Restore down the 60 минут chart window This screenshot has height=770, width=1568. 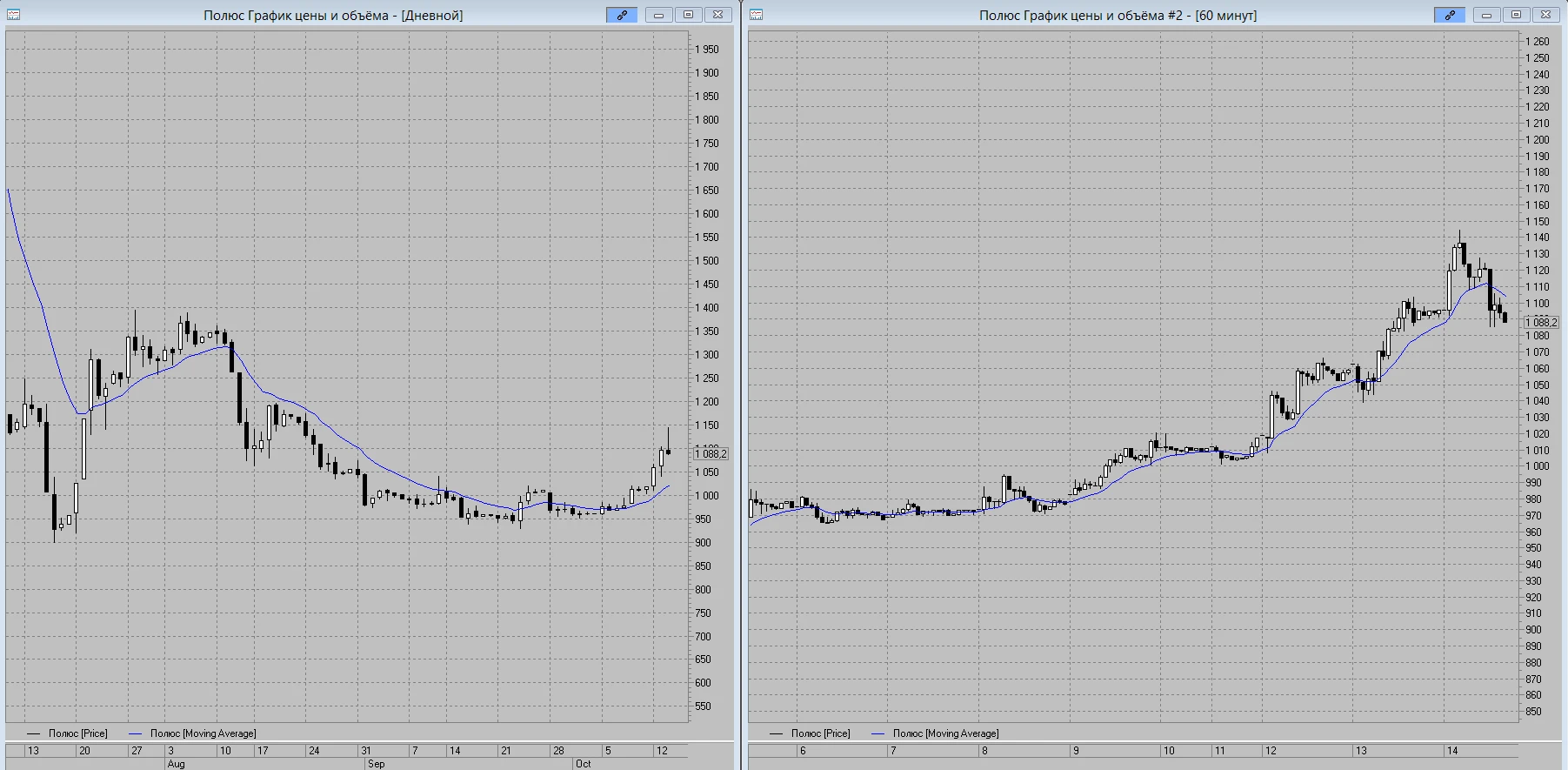coord(1516,15)
